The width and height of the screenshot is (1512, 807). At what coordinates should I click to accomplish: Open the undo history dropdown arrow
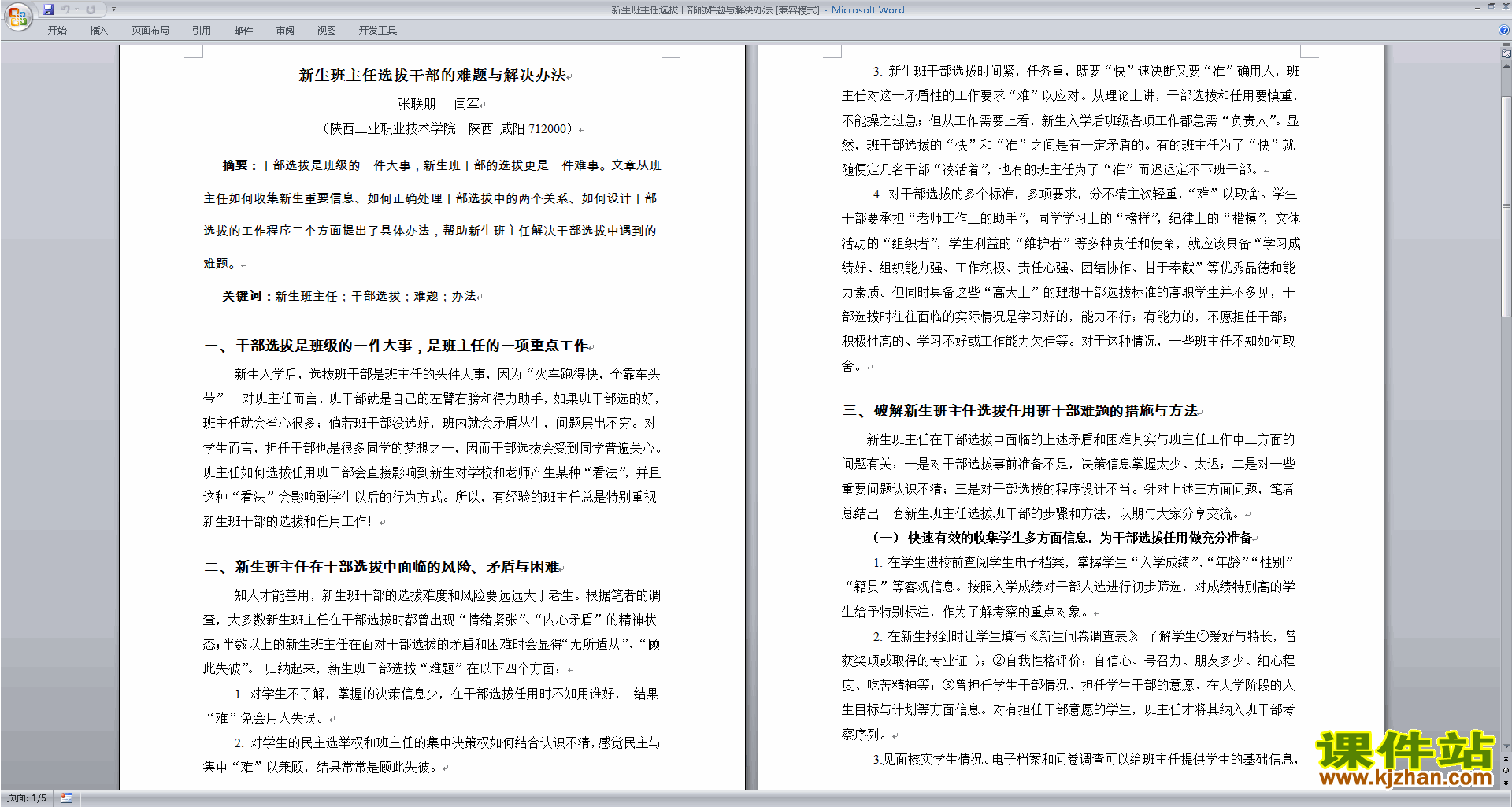click(x=76, y=9)
